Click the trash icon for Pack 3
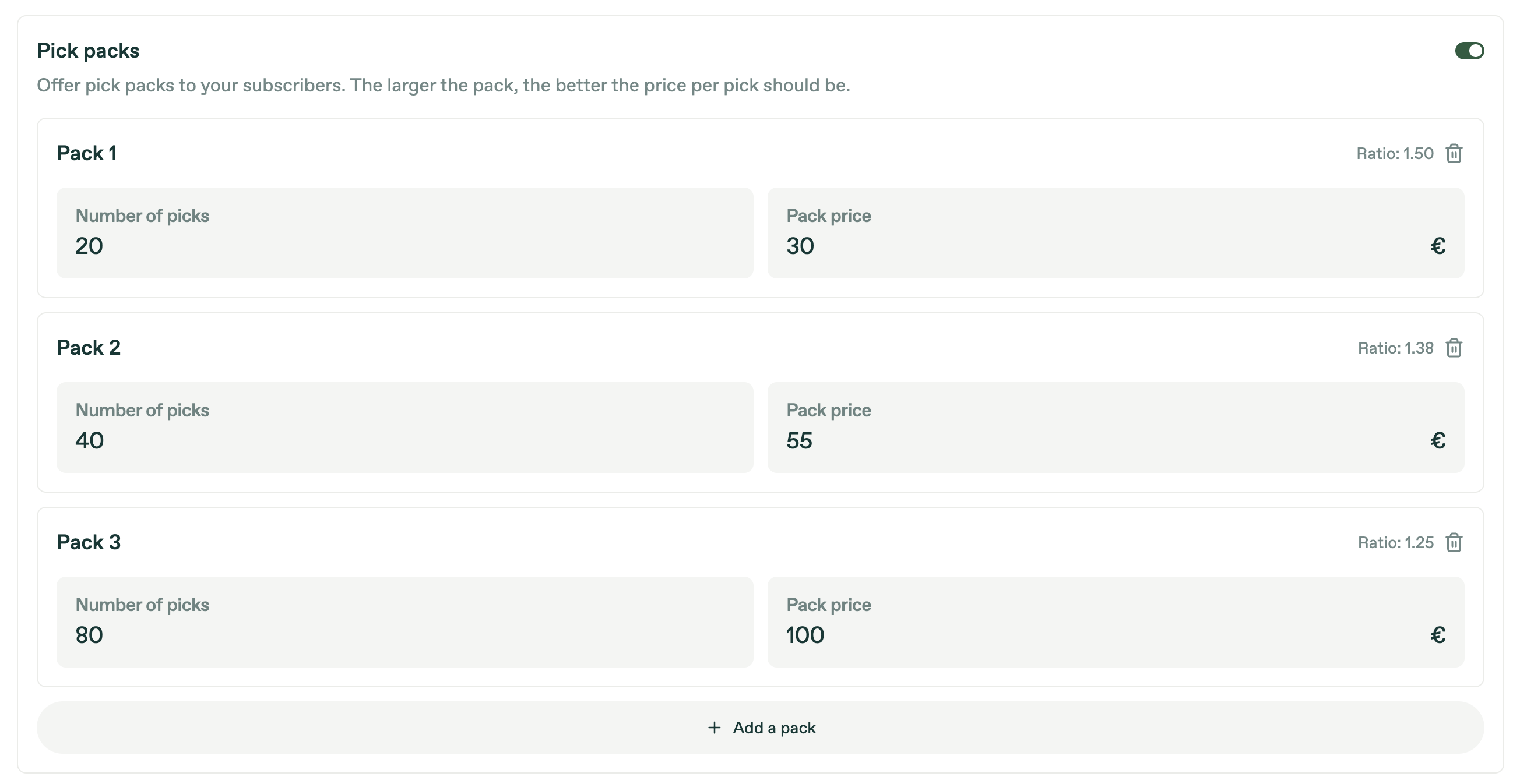The image size is (1520, 784). click(x=1454, y=542)
